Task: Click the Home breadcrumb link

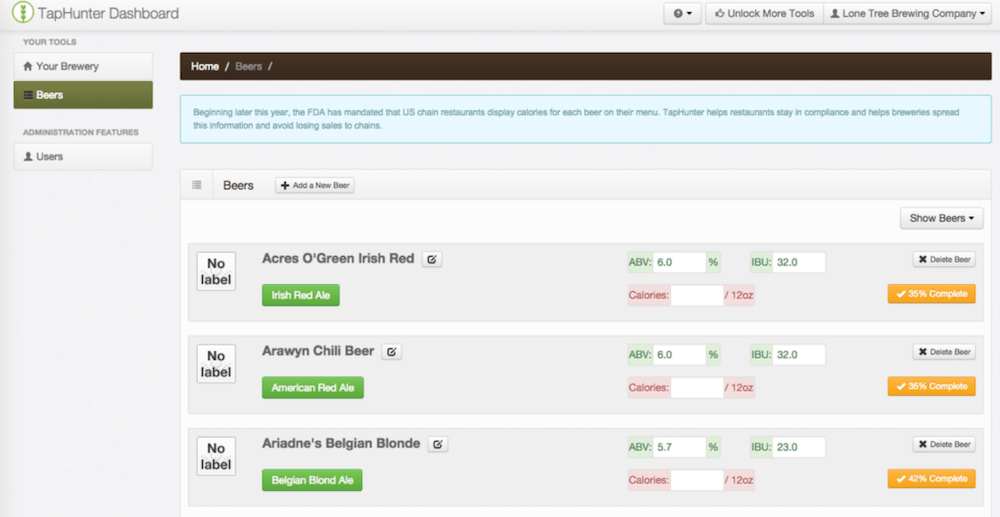Action: pyautogui.click(x=205, y=66)
